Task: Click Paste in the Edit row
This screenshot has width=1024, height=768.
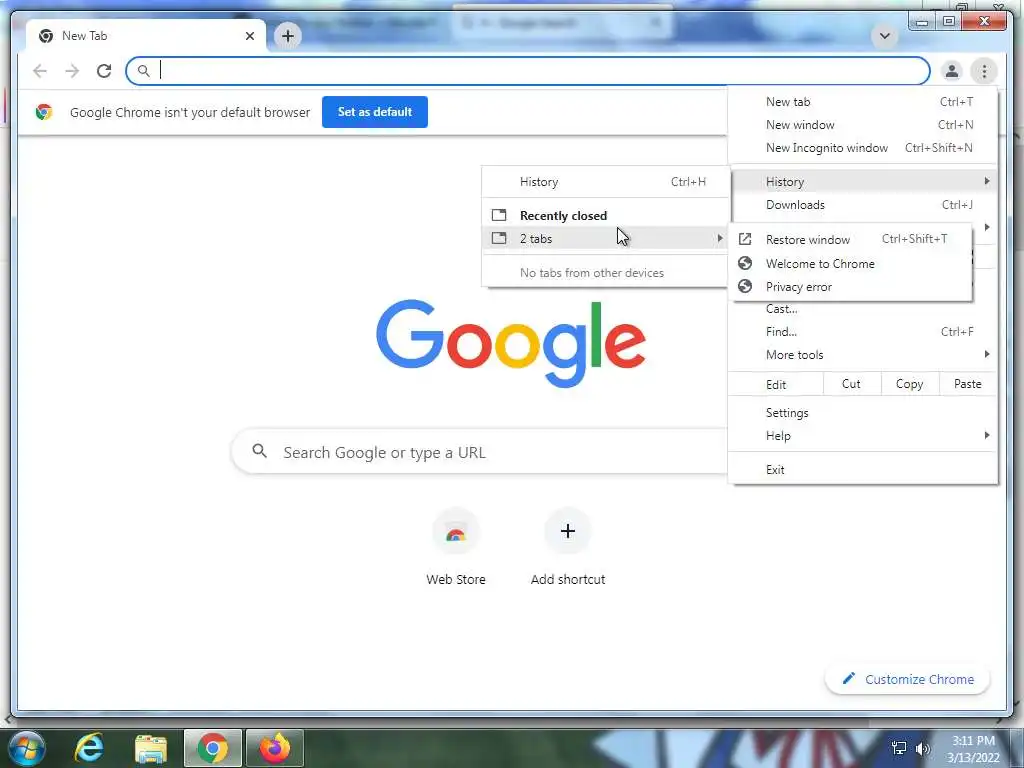Action: pos(968,384)
